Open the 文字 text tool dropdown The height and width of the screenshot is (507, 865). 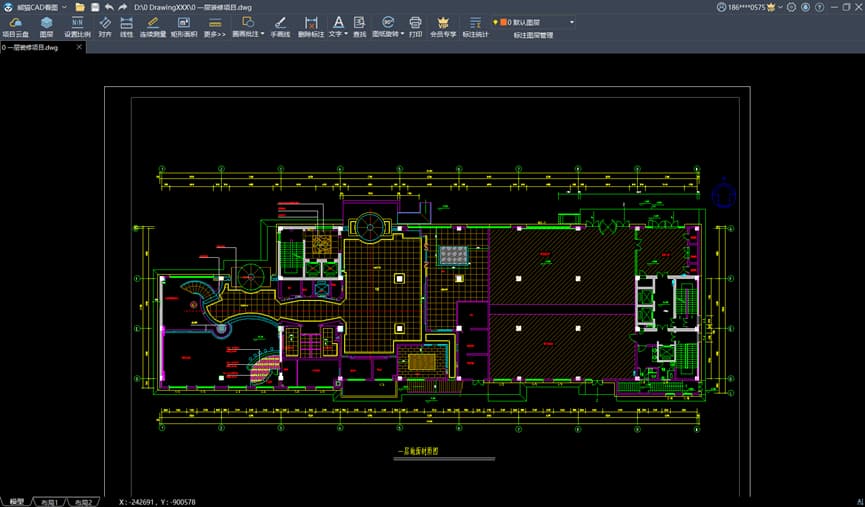pos(346,34)
